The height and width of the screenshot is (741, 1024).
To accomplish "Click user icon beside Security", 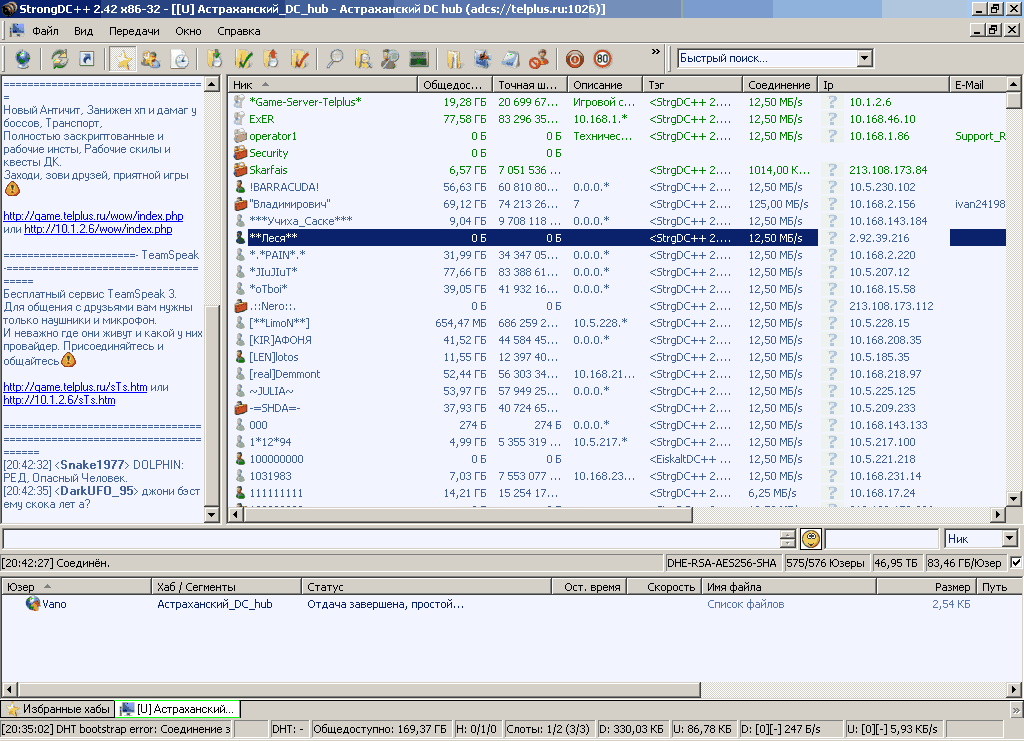I will 240,153.
